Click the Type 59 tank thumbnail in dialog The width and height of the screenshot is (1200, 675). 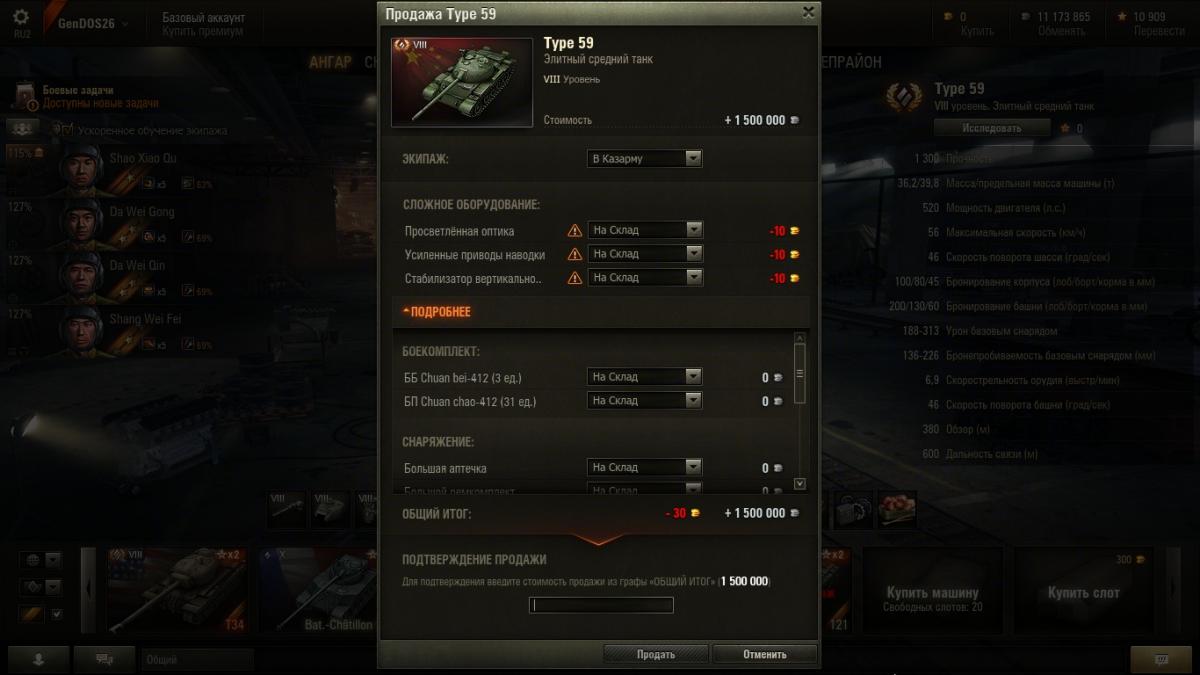coord(462,82)
